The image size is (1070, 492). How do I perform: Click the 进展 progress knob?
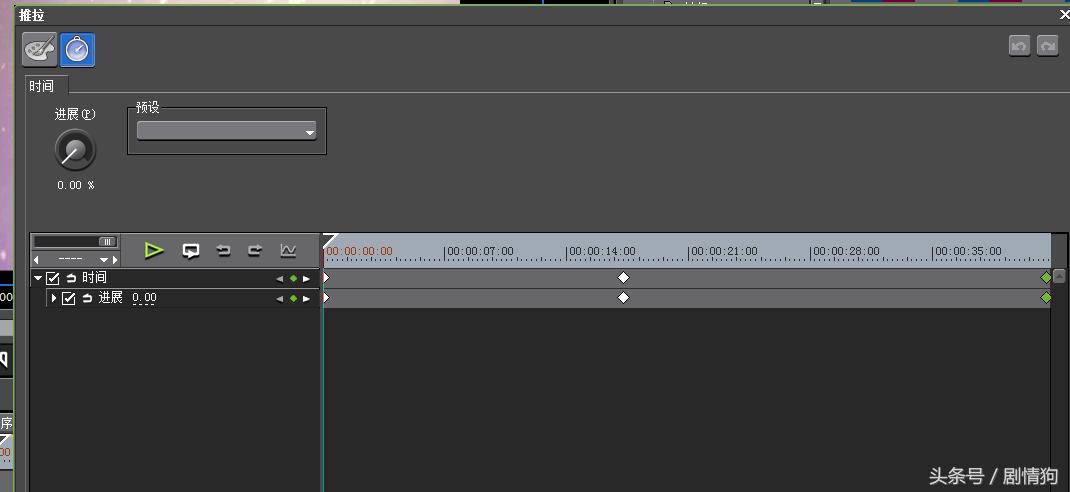75,150
